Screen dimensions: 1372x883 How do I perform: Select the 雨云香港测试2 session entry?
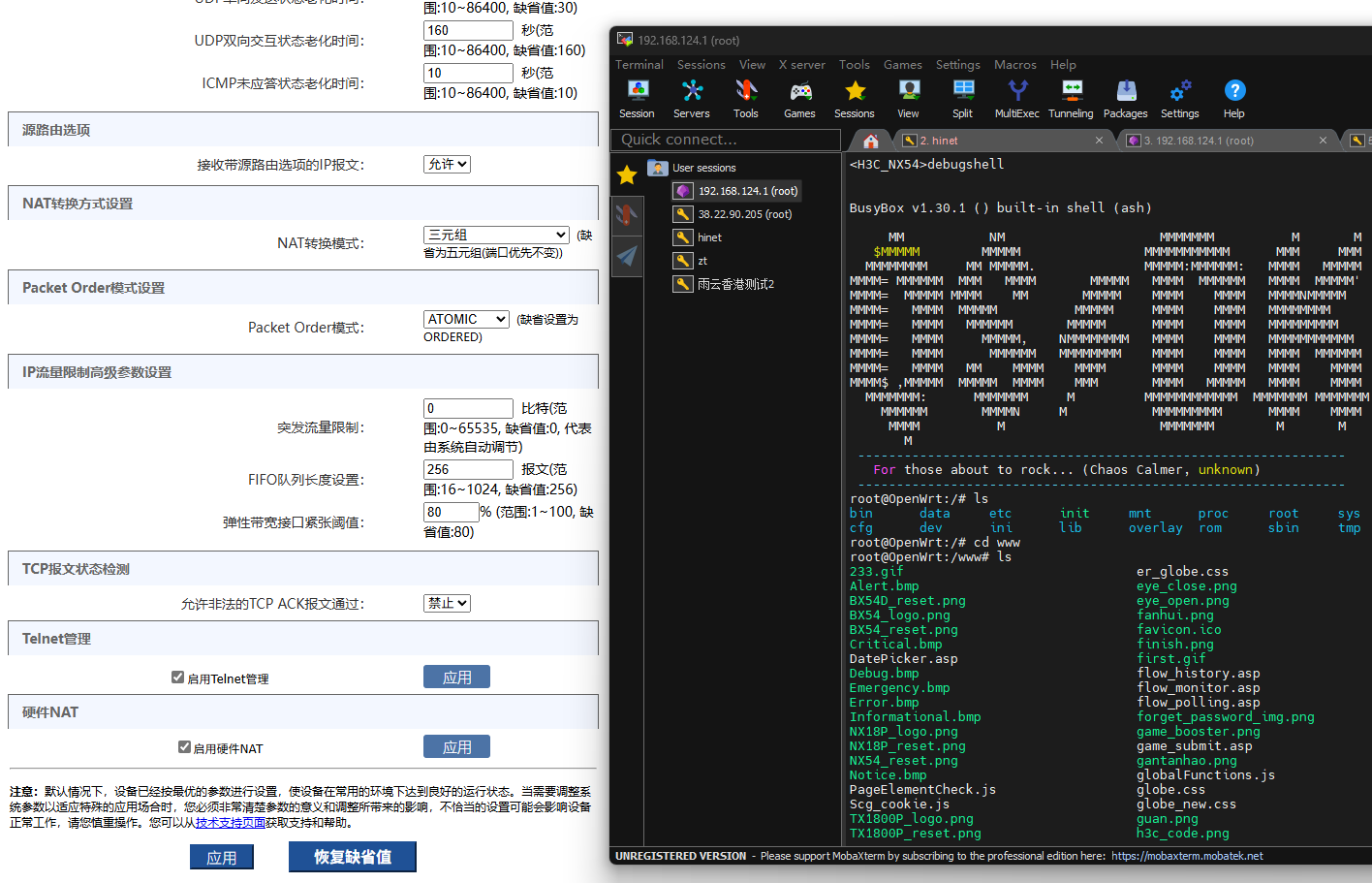(x=735, y=284)
